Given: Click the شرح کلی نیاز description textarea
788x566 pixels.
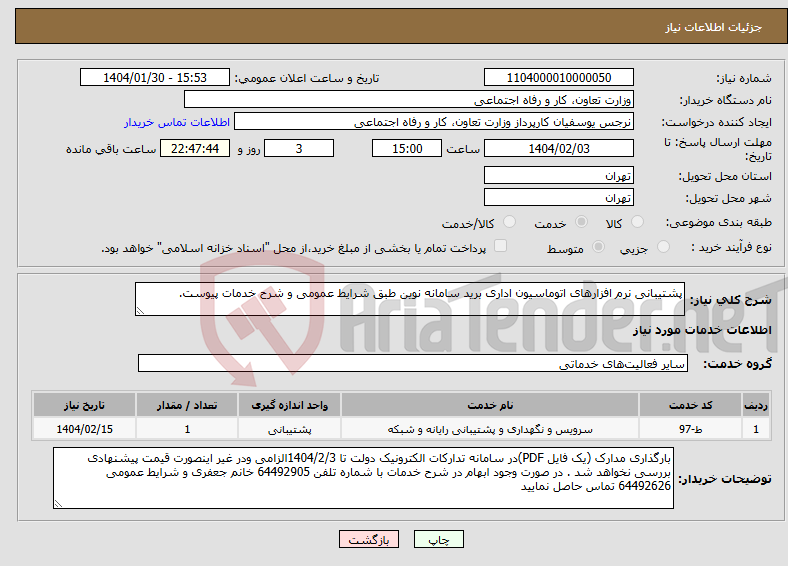Looking at the screenshot, I should click(410, 299).
